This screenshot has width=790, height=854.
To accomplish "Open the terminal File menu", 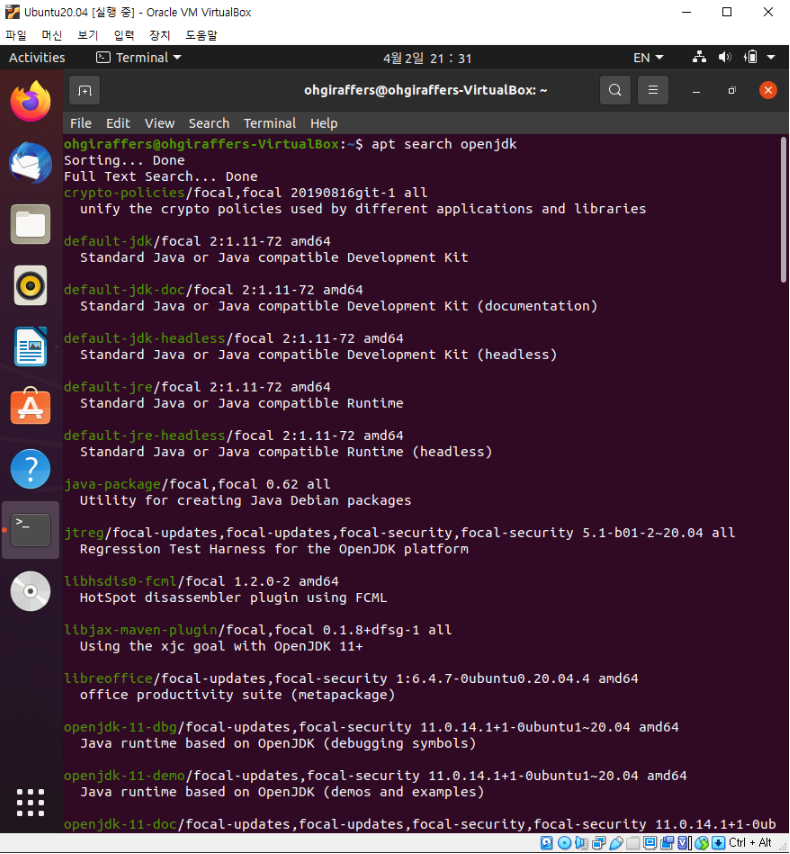I will (x=81, y=124).
